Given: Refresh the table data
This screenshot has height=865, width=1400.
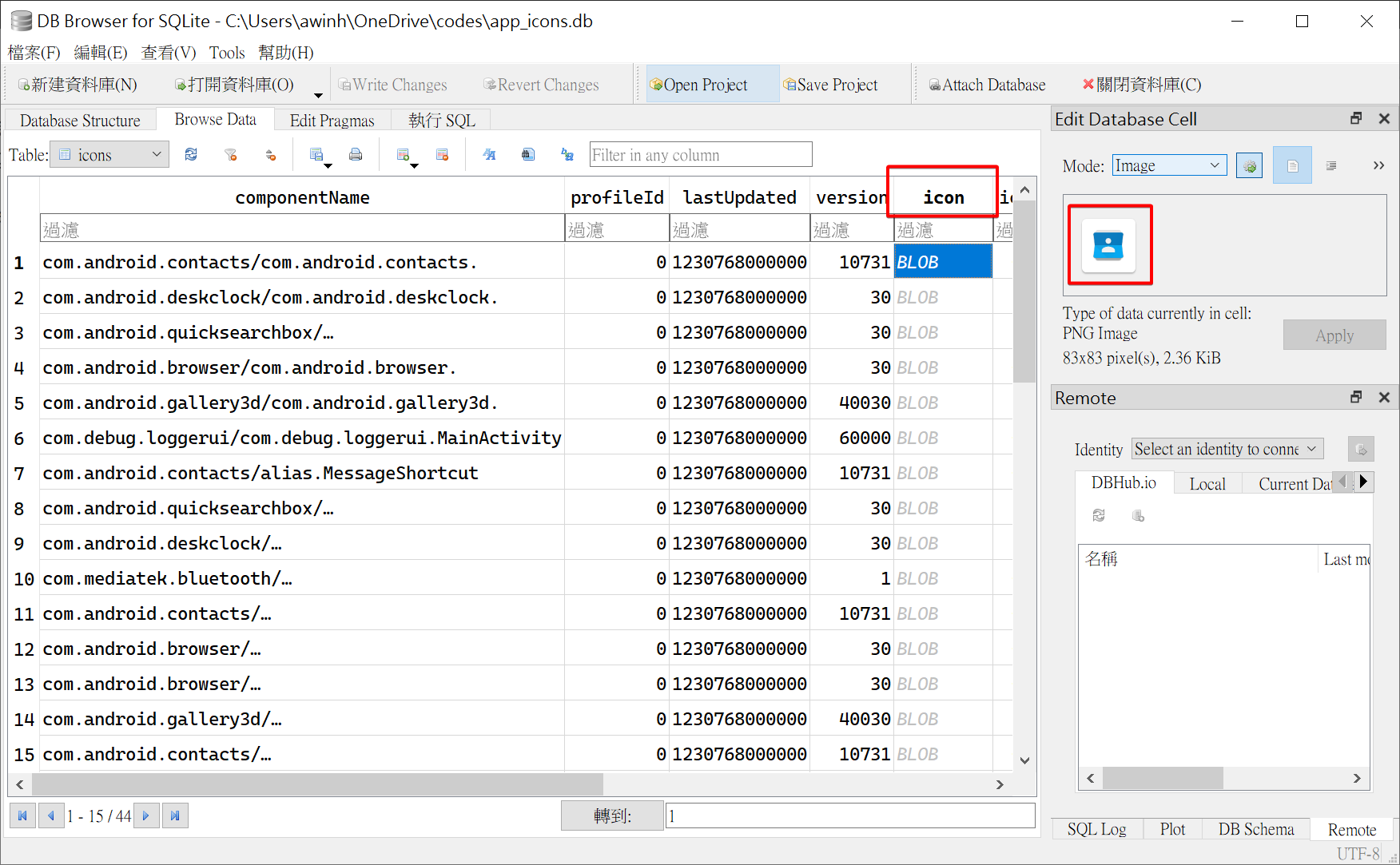Looking at the screenshot, I should click(x=191, y=155).
